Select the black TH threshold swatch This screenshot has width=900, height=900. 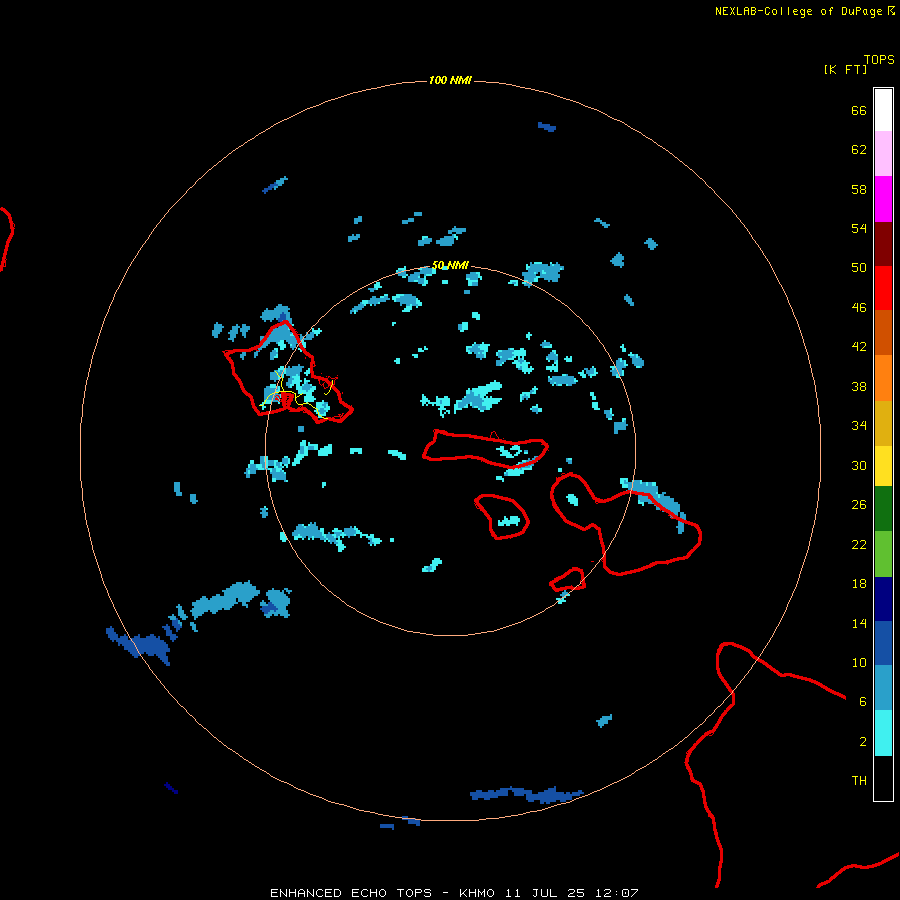pyautogui.click(x=883, y=778)
